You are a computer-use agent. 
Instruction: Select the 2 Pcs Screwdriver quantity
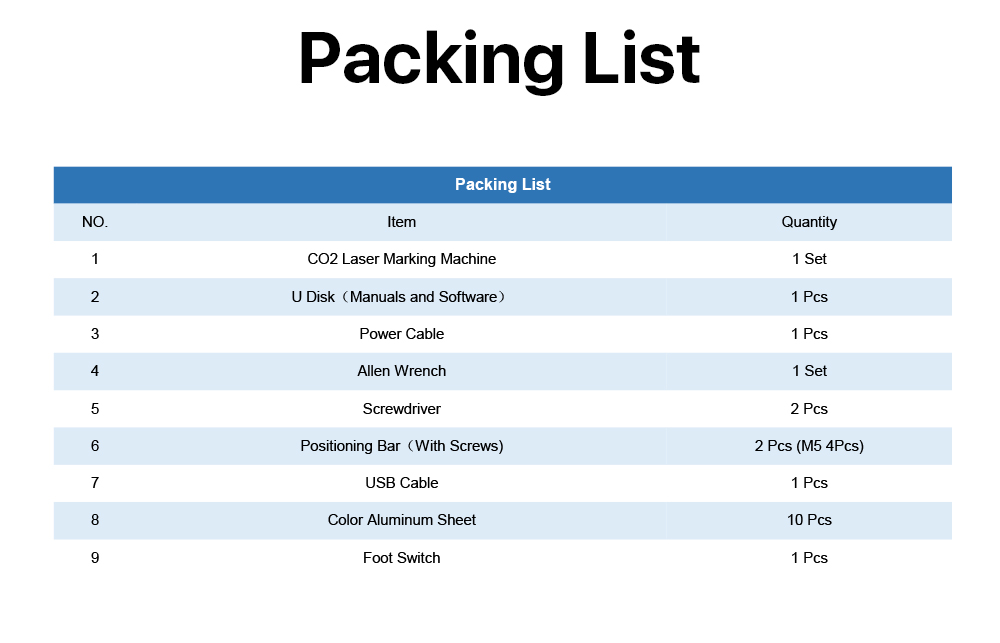click(809, 409)
